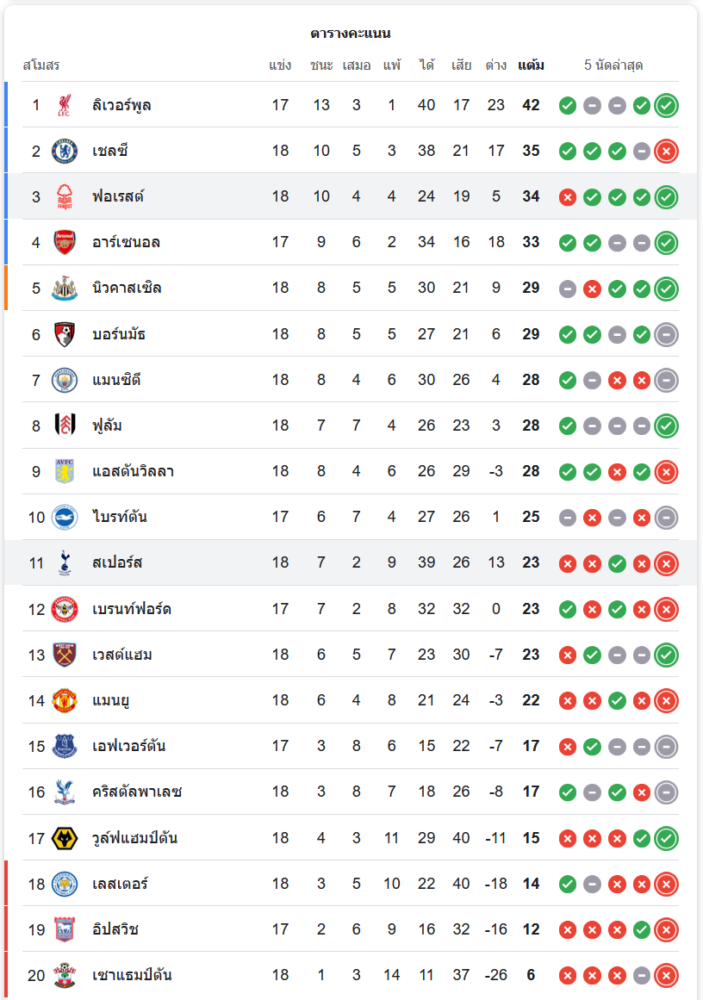Click Chelsea's latest match loss indicator

coord(667,151)
